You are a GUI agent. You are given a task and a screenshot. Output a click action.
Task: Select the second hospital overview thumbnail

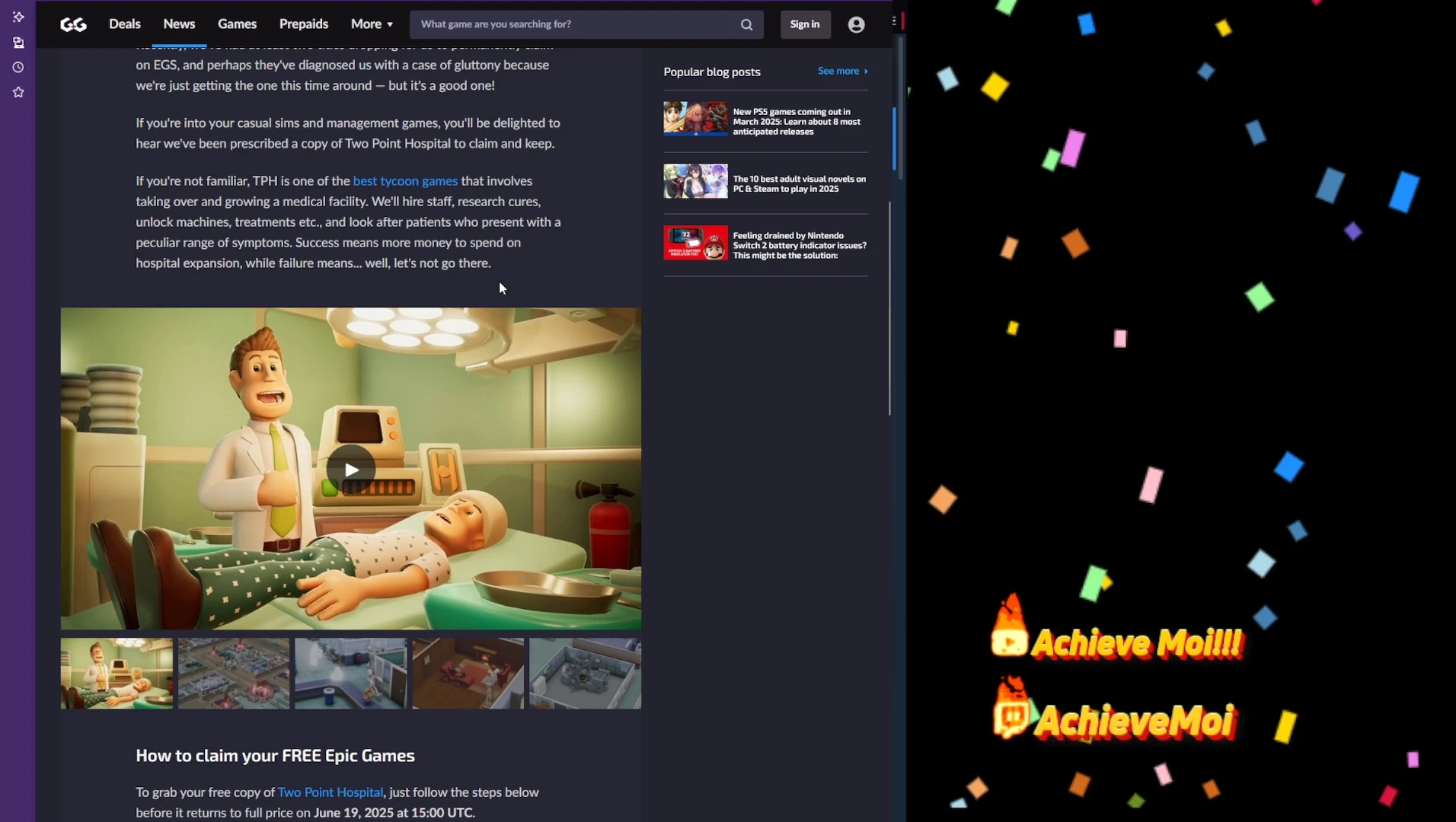pos(234,674)
